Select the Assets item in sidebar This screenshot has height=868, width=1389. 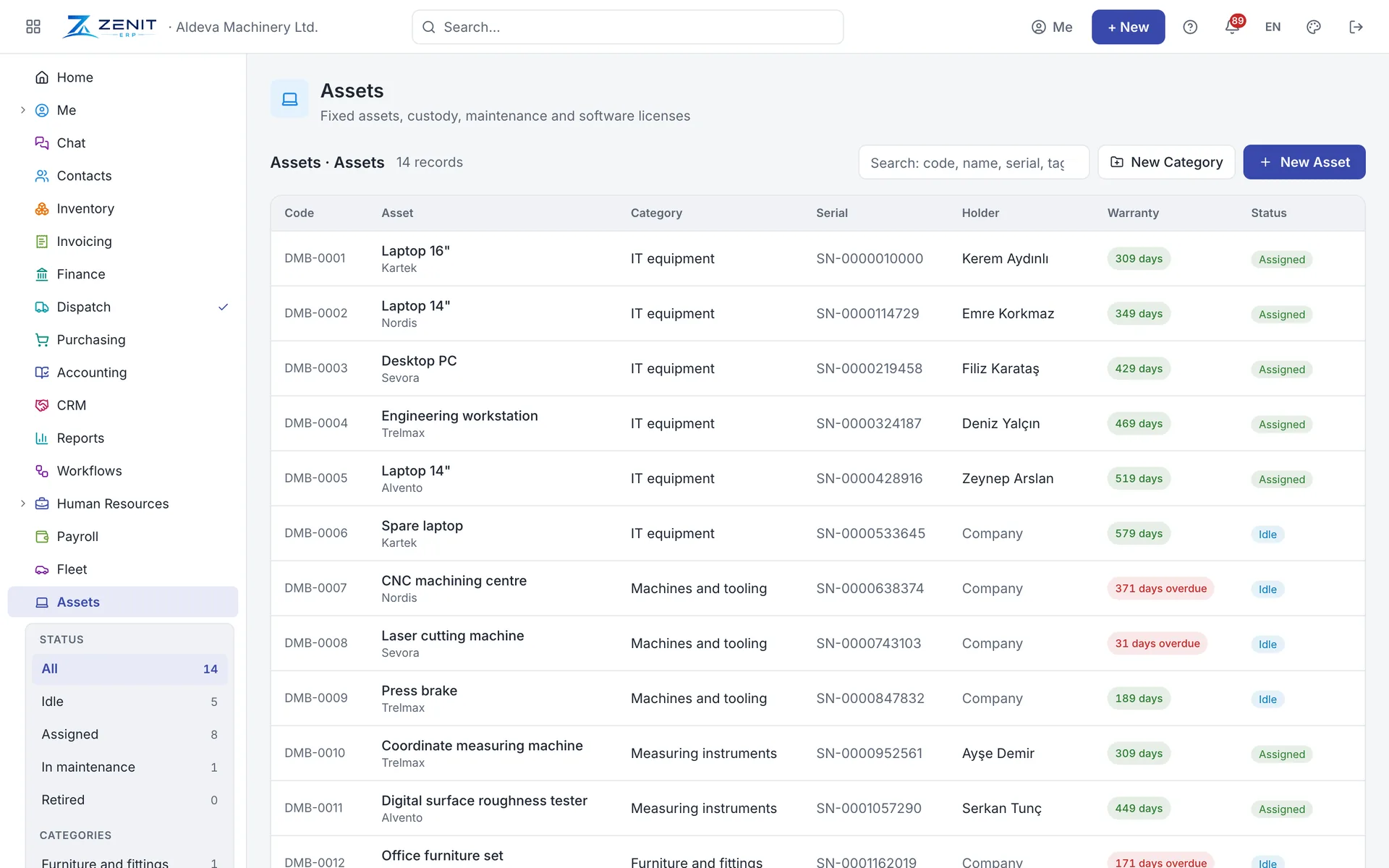click(123, 602)
